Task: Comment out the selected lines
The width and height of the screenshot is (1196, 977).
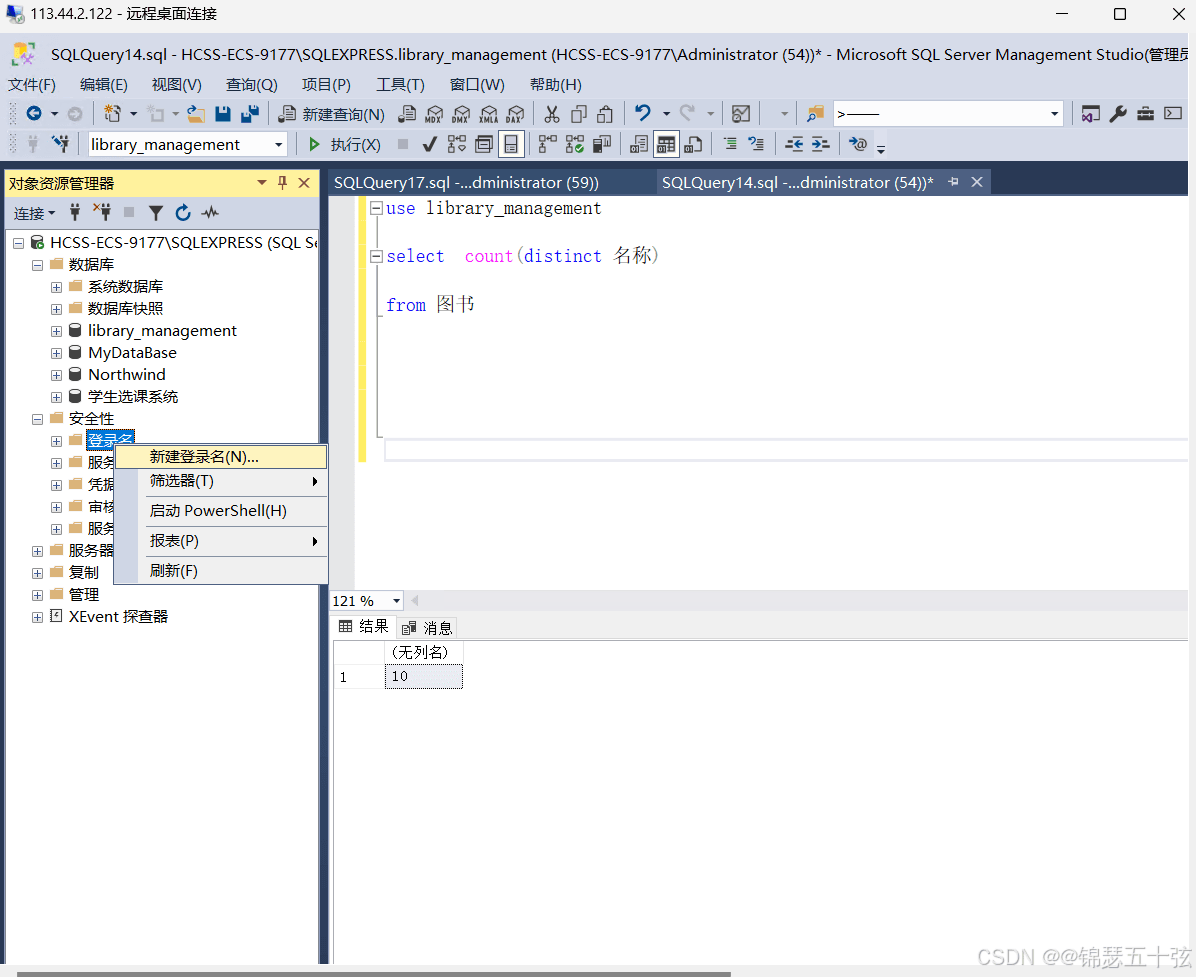Action: coord(730,144)
